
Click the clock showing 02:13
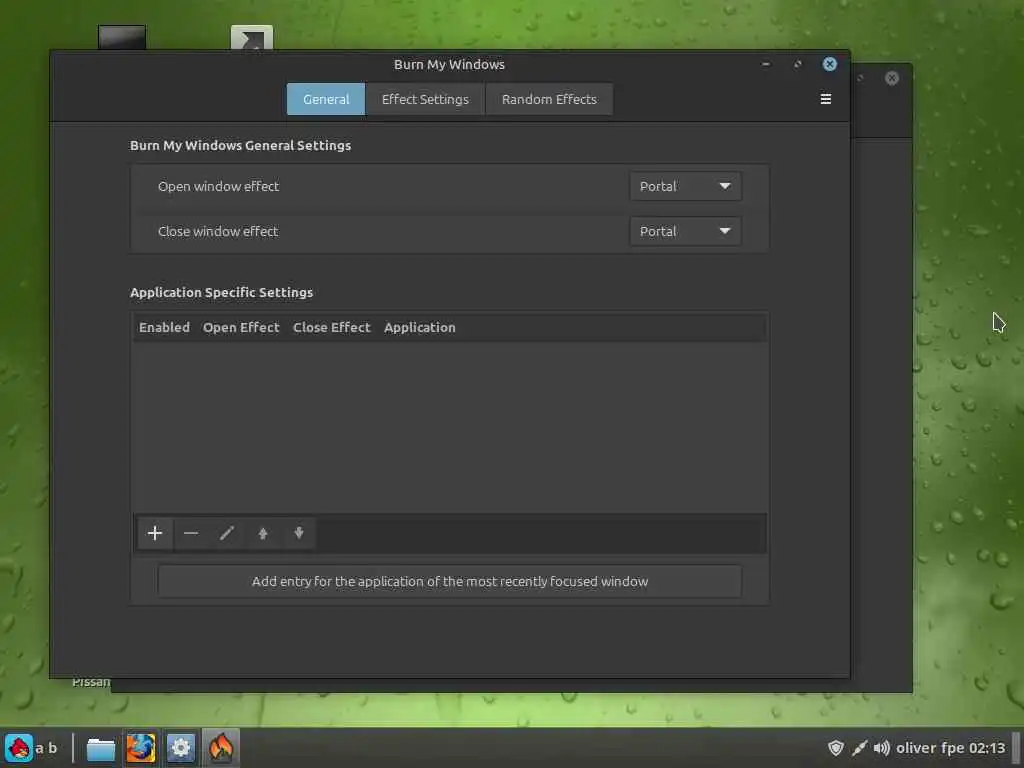(987, 748)
